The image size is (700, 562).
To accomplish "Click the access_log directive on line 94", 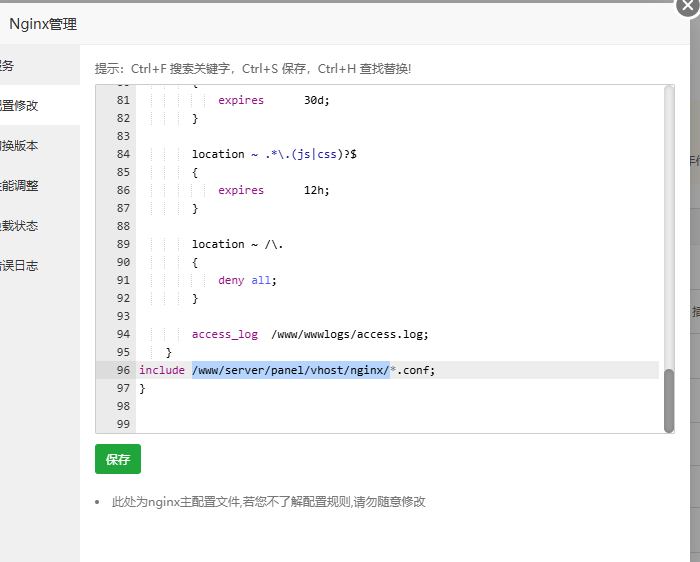I will pos(225,334).
